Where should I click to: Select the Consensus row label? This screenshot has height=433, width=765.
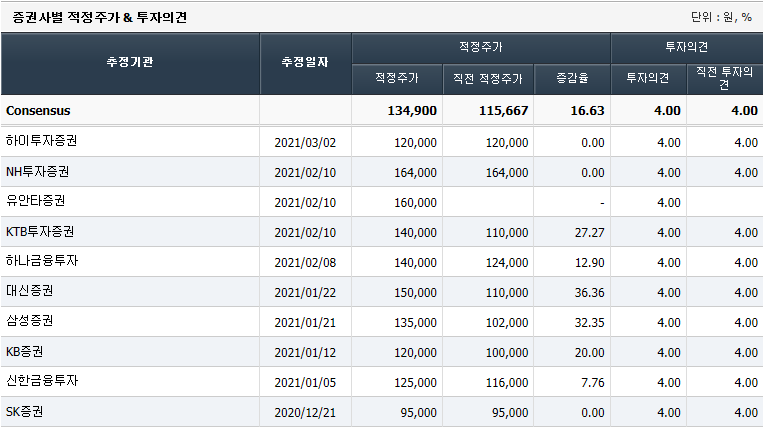coord(38,111)
